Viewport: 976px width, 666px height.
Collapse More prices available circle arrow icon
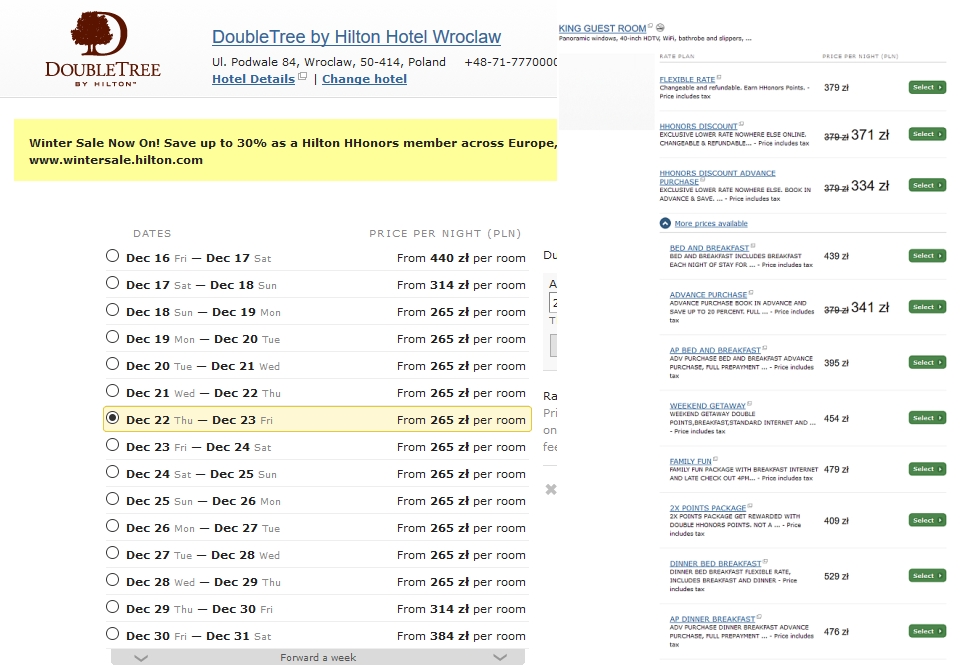(665, 223)
